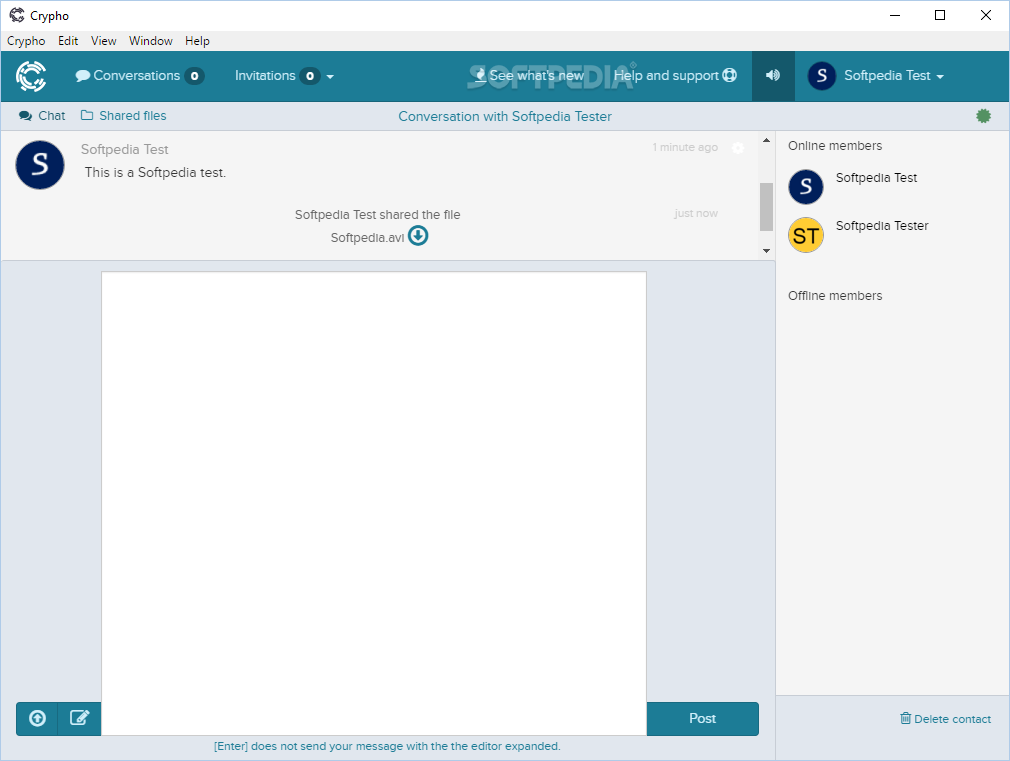
Task: Open the Help menu
Action: pos(197,41)
